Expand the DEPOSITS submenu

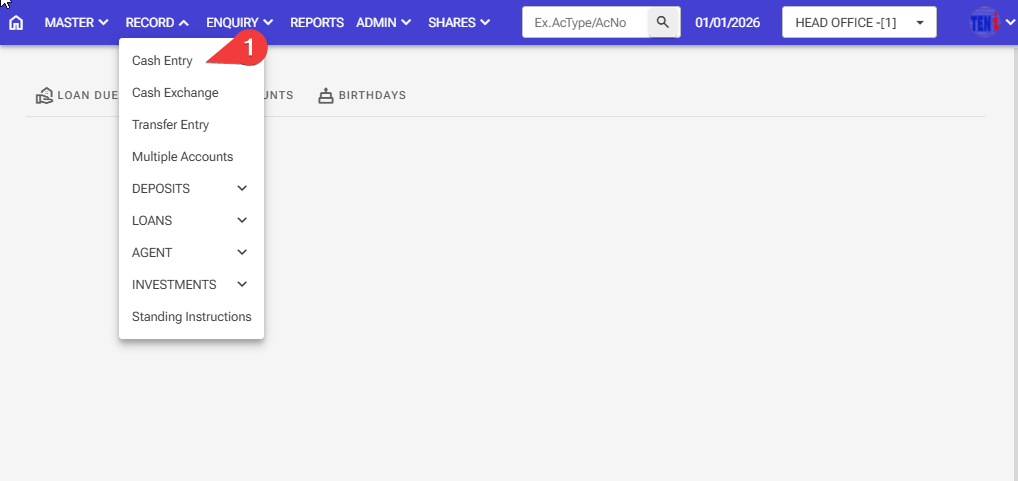(190, 189)
